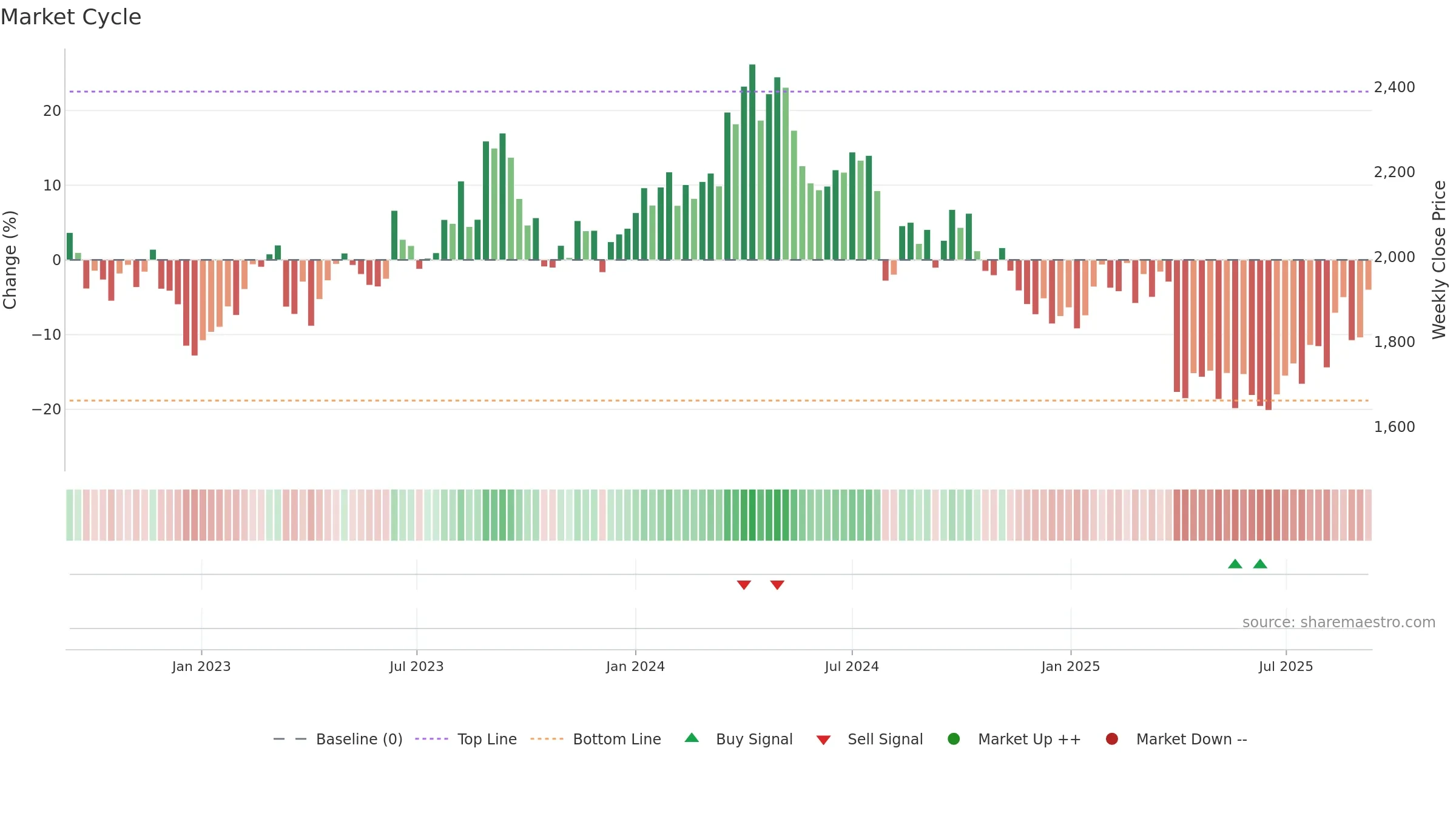Toggle the Baseline (0) legend entry

pyautogui.click(x=338, y=739)
